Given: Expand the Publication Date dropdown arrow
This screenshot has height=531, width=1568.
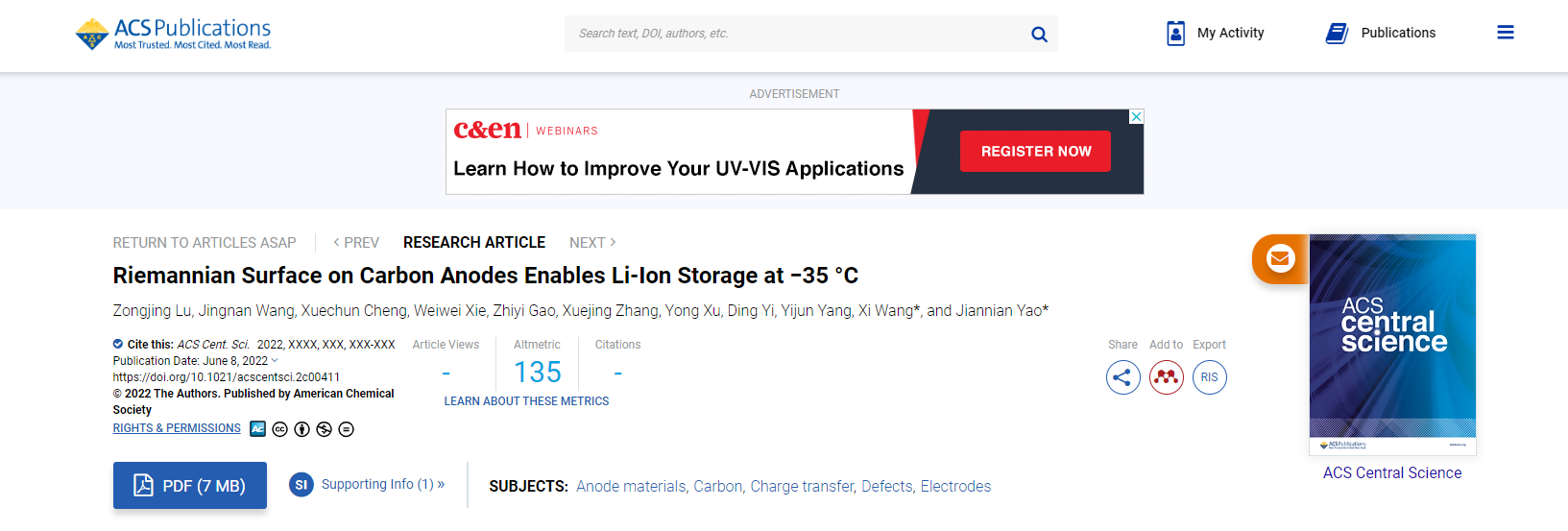Looking at the screenshot, I should point(275,361).
